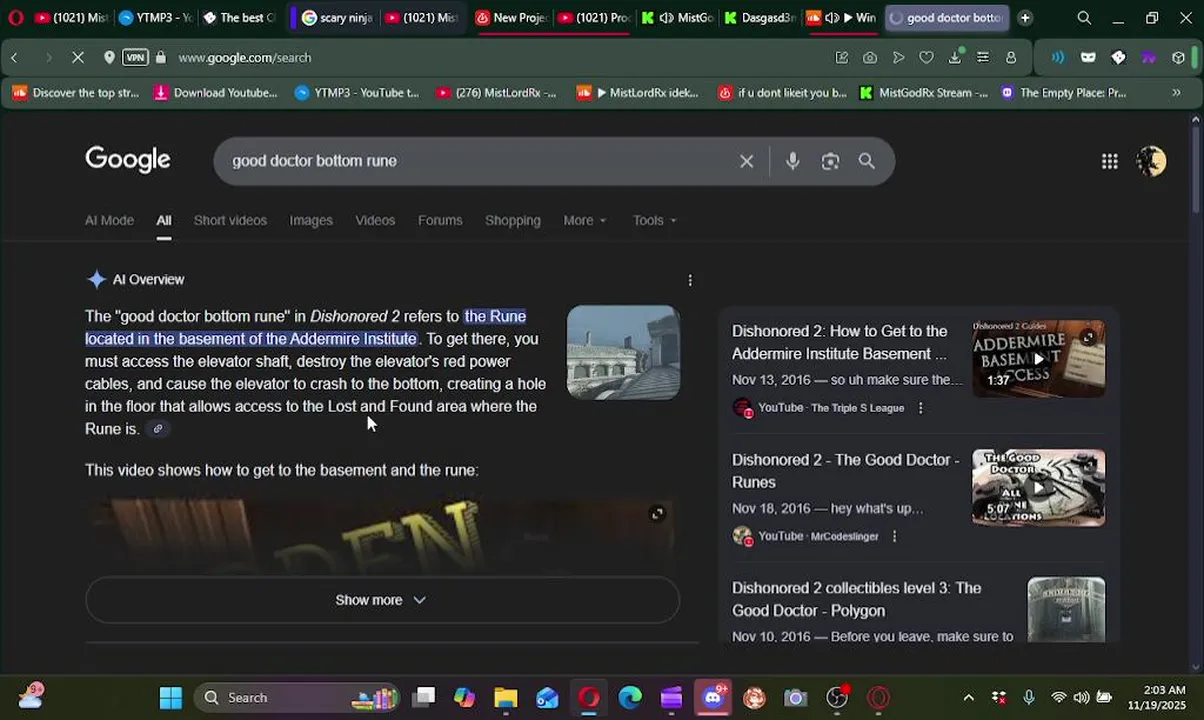This screenshot has width=1204, height=720.
Task: Open collectibles level 3 Polygon link
Action: (856, 599)
